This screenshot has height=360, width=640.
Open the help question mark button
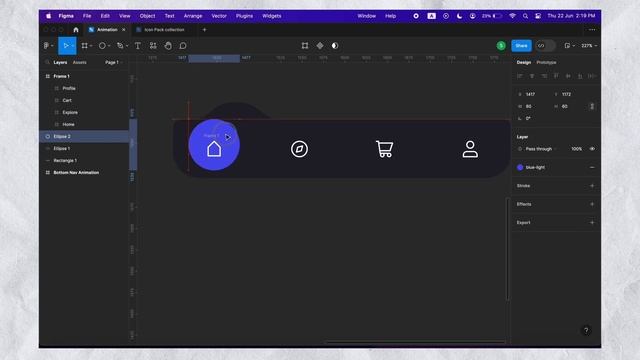pos(586,331)
